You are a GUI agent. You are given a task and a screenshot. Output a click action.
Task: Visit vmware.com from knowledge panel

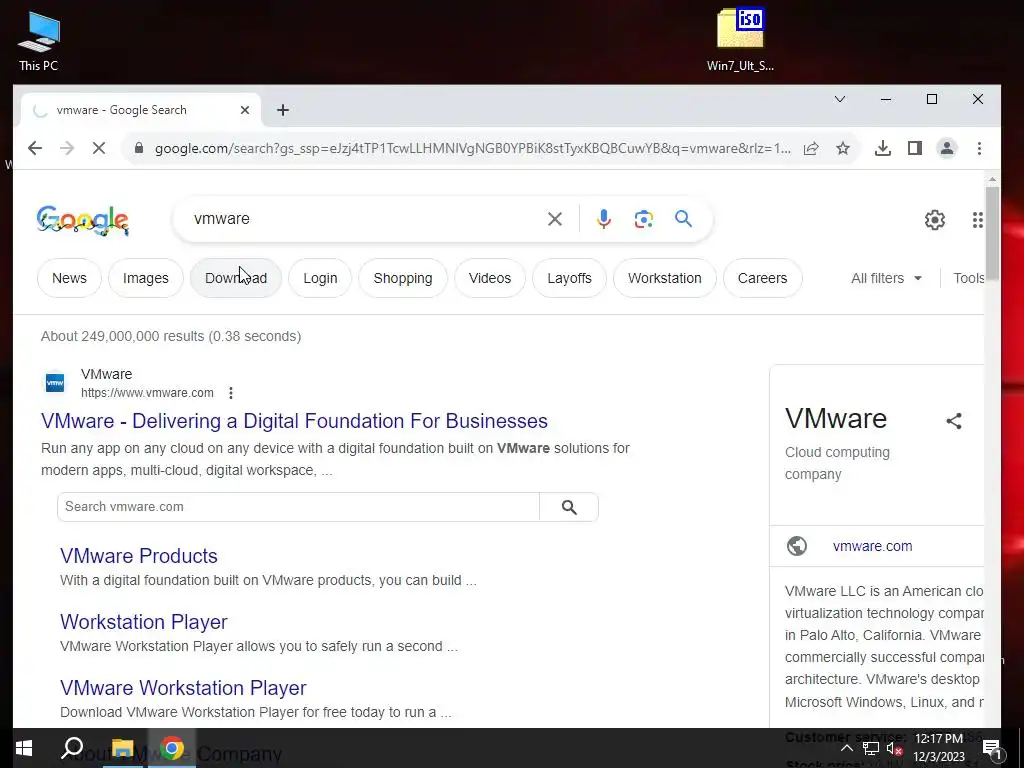(x=872, y=546)
